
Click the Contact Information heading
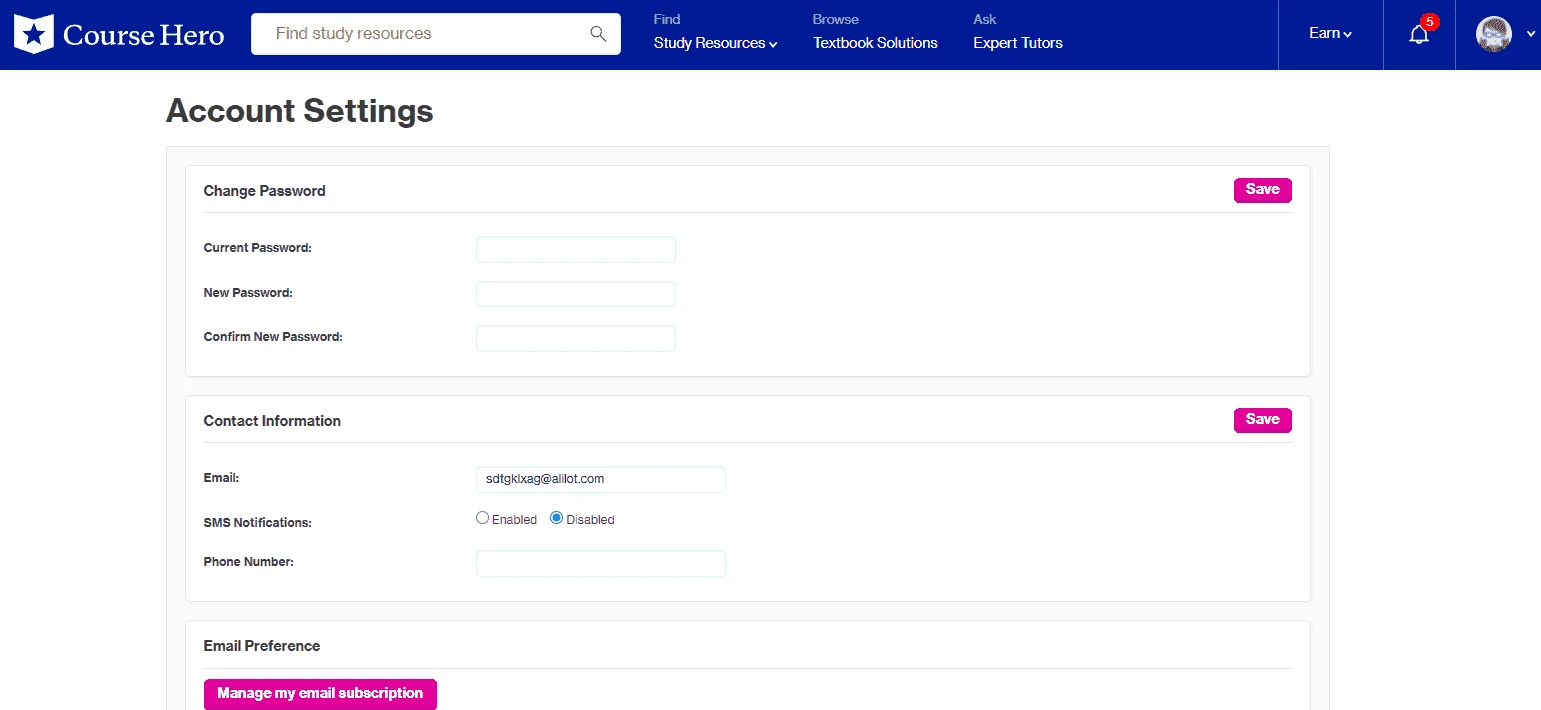pos(272,421)
